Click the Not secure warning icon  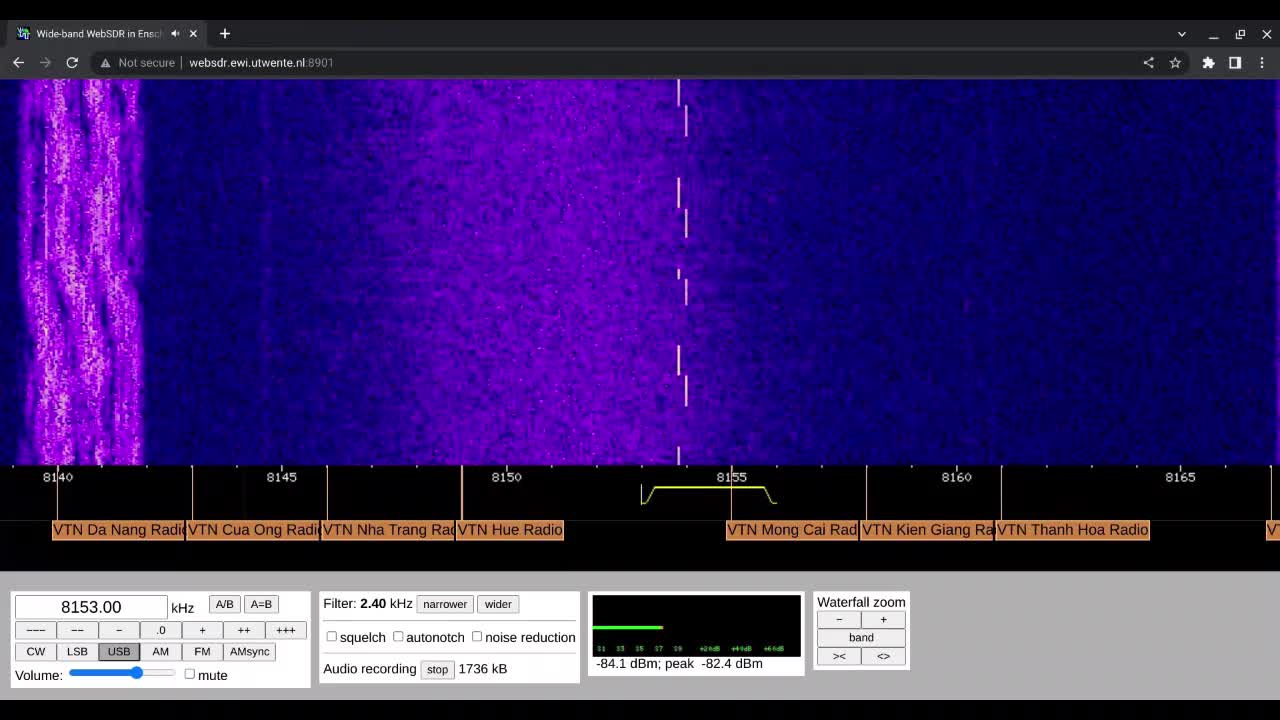(x=105, y=62)
